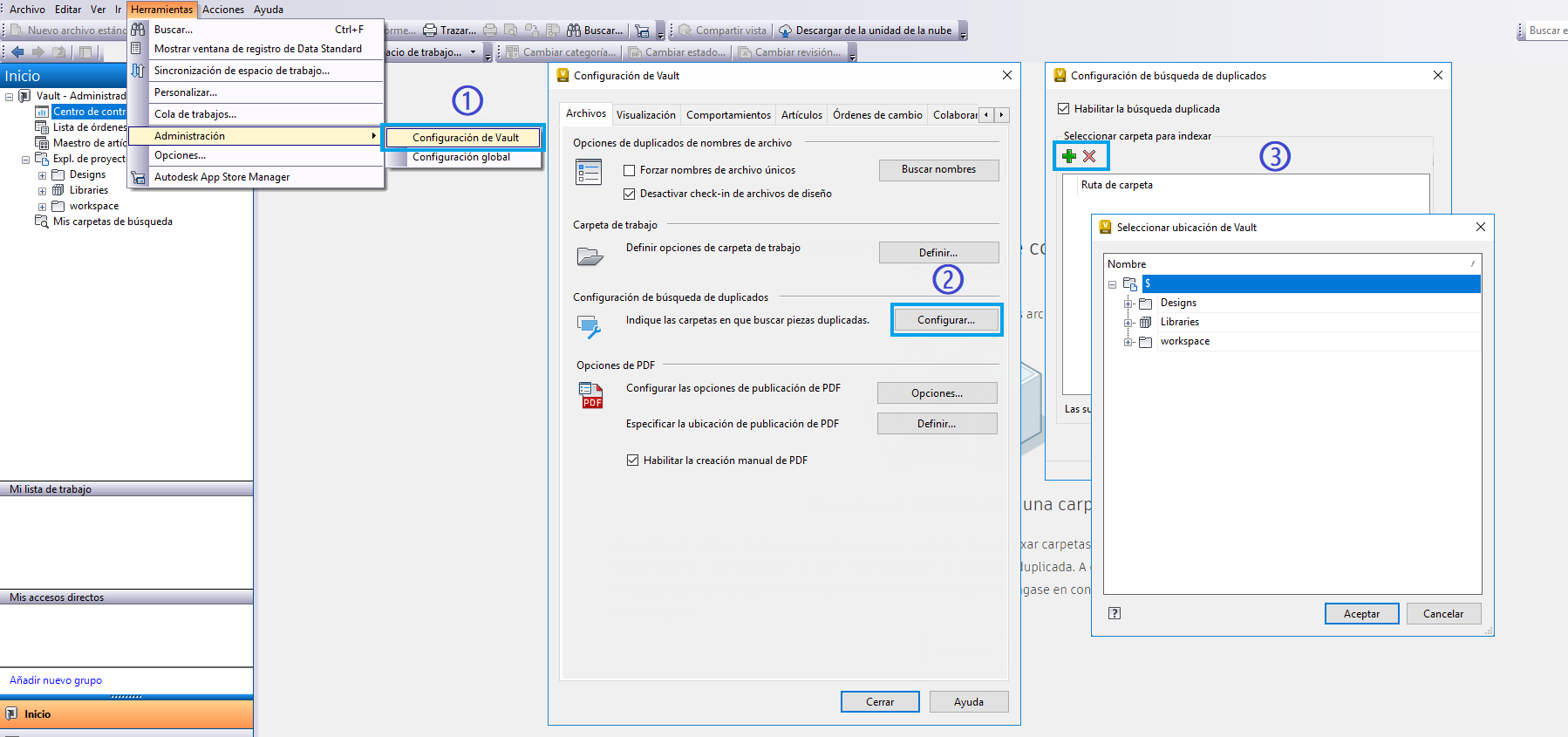1568x737 pixels.
Task: Click the Cambiar revisión icon
Action: coord(745,52)
